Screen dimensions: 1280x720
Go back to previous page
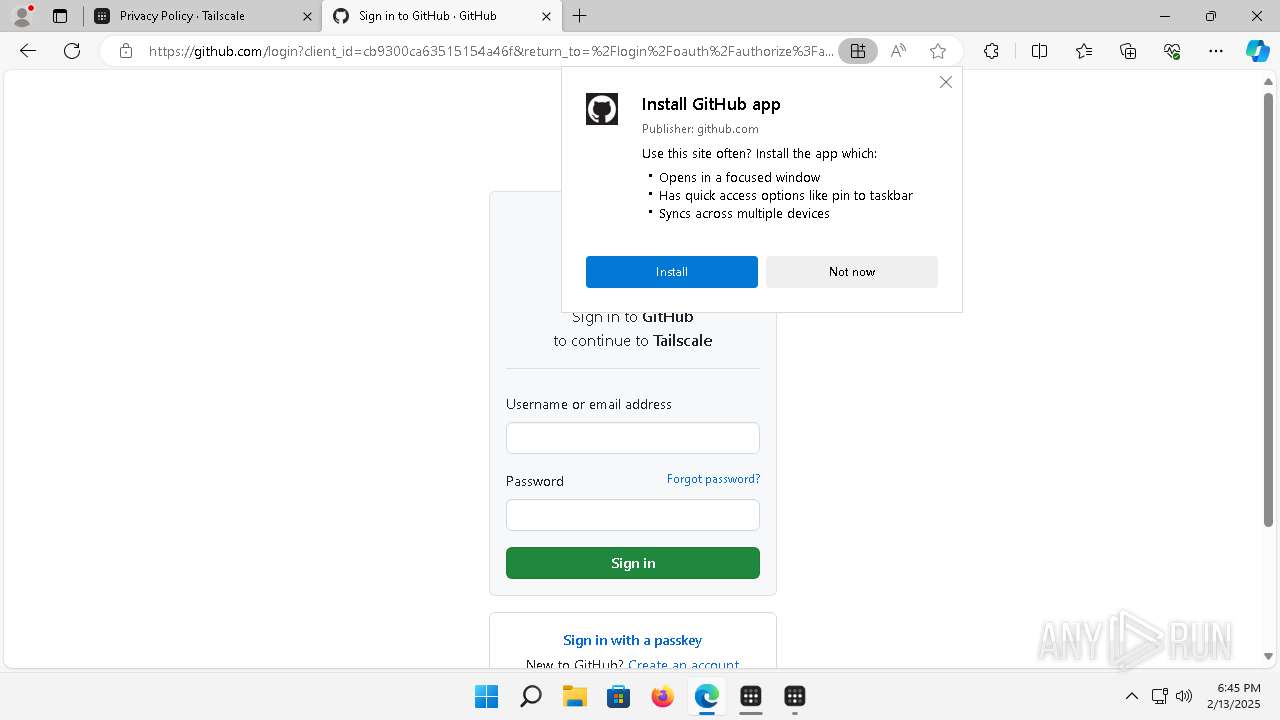(x=28, y=51)
